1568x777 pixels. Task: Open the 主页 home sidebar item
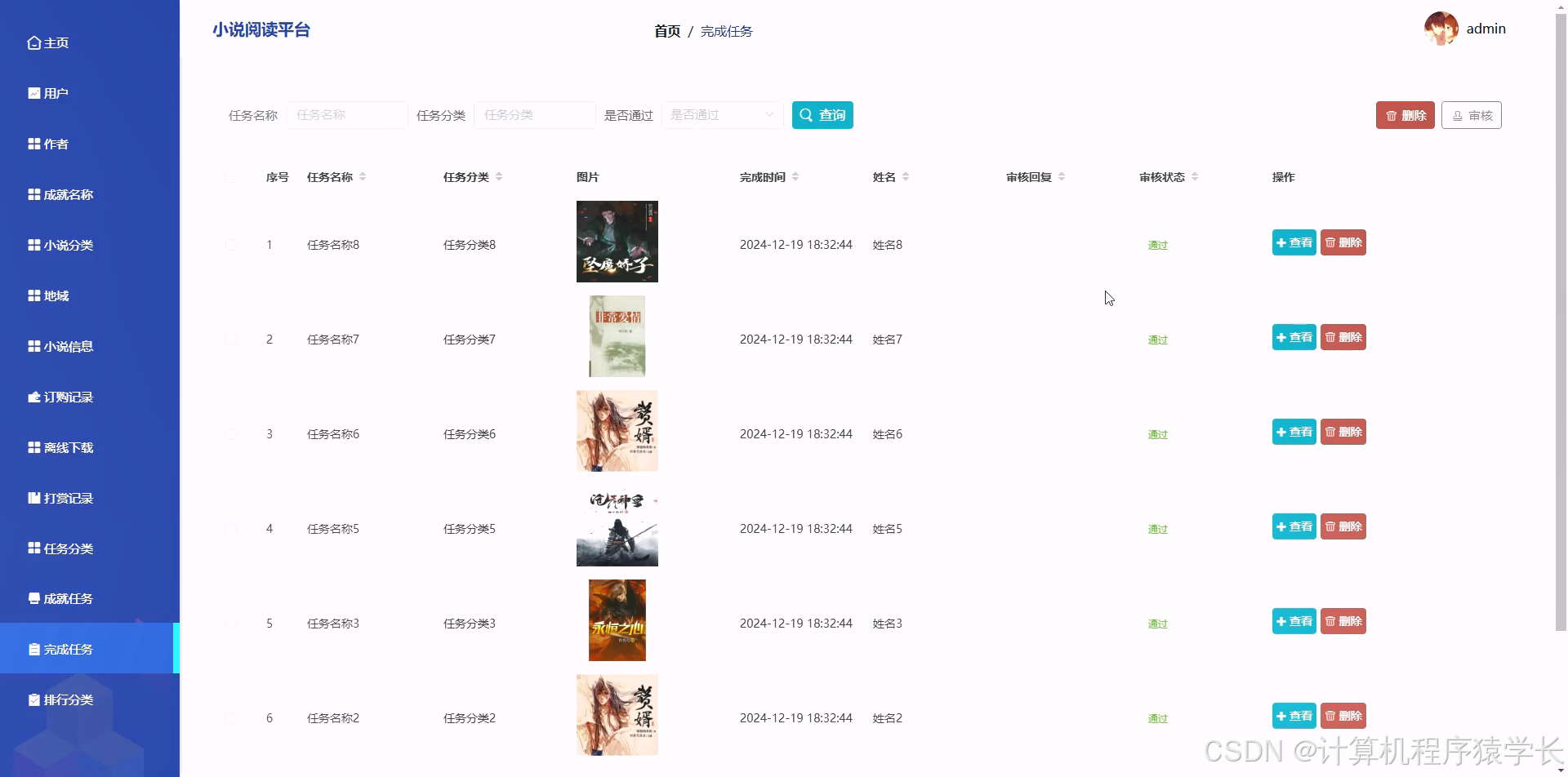90,42
